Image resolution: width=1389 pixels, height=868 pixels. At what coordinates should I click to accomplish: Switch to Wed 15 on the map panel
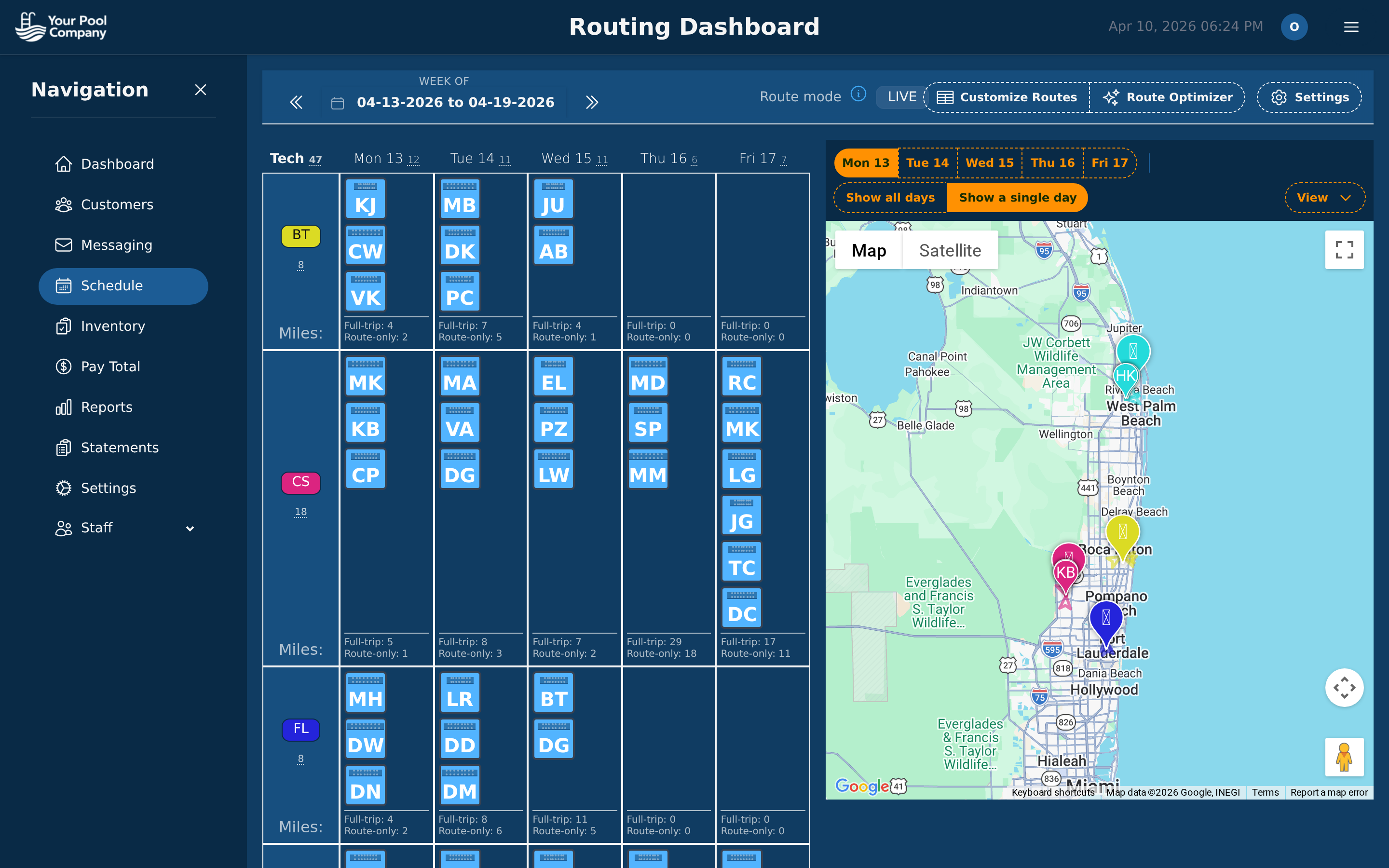(x=989, y=163)
